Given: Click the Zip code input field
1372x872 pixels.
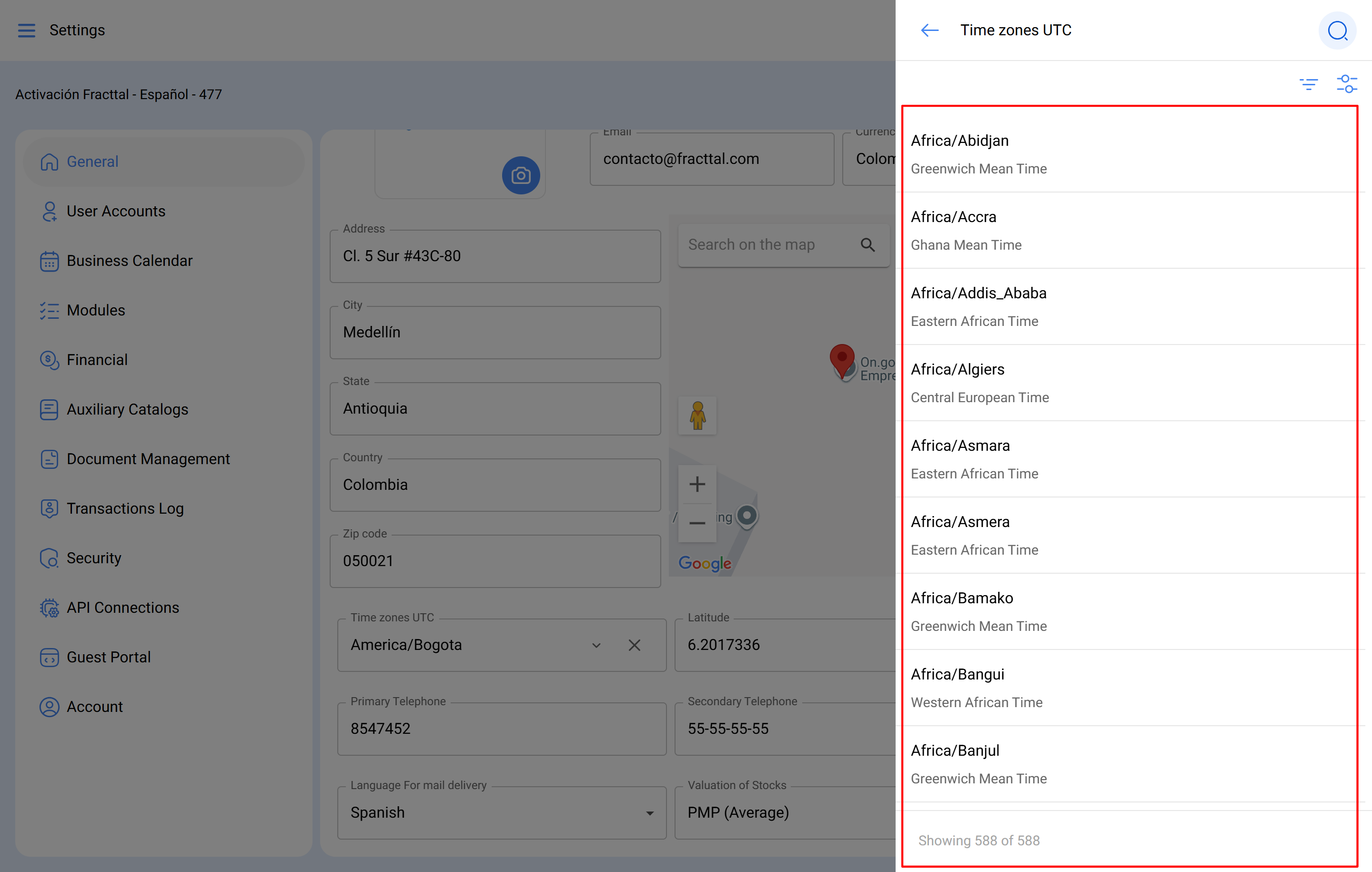Looking at the screenshot, I should pyautogui.click(x=494, y=561).
